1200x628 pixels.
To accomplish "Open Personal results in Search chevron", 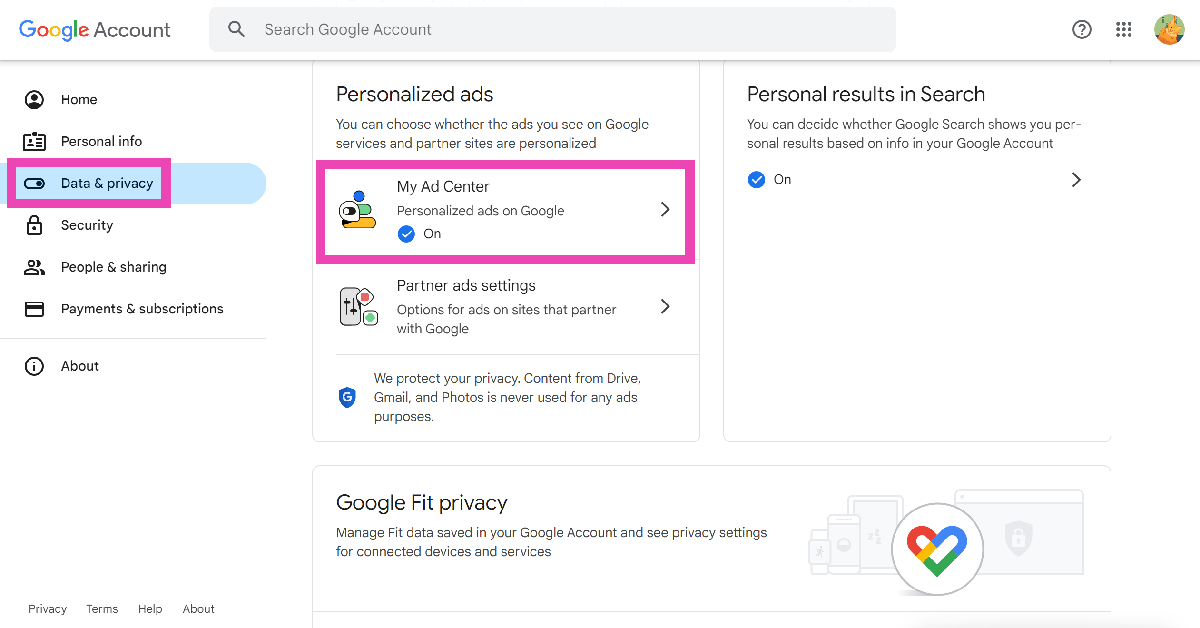I will (x=1076, y=180).
